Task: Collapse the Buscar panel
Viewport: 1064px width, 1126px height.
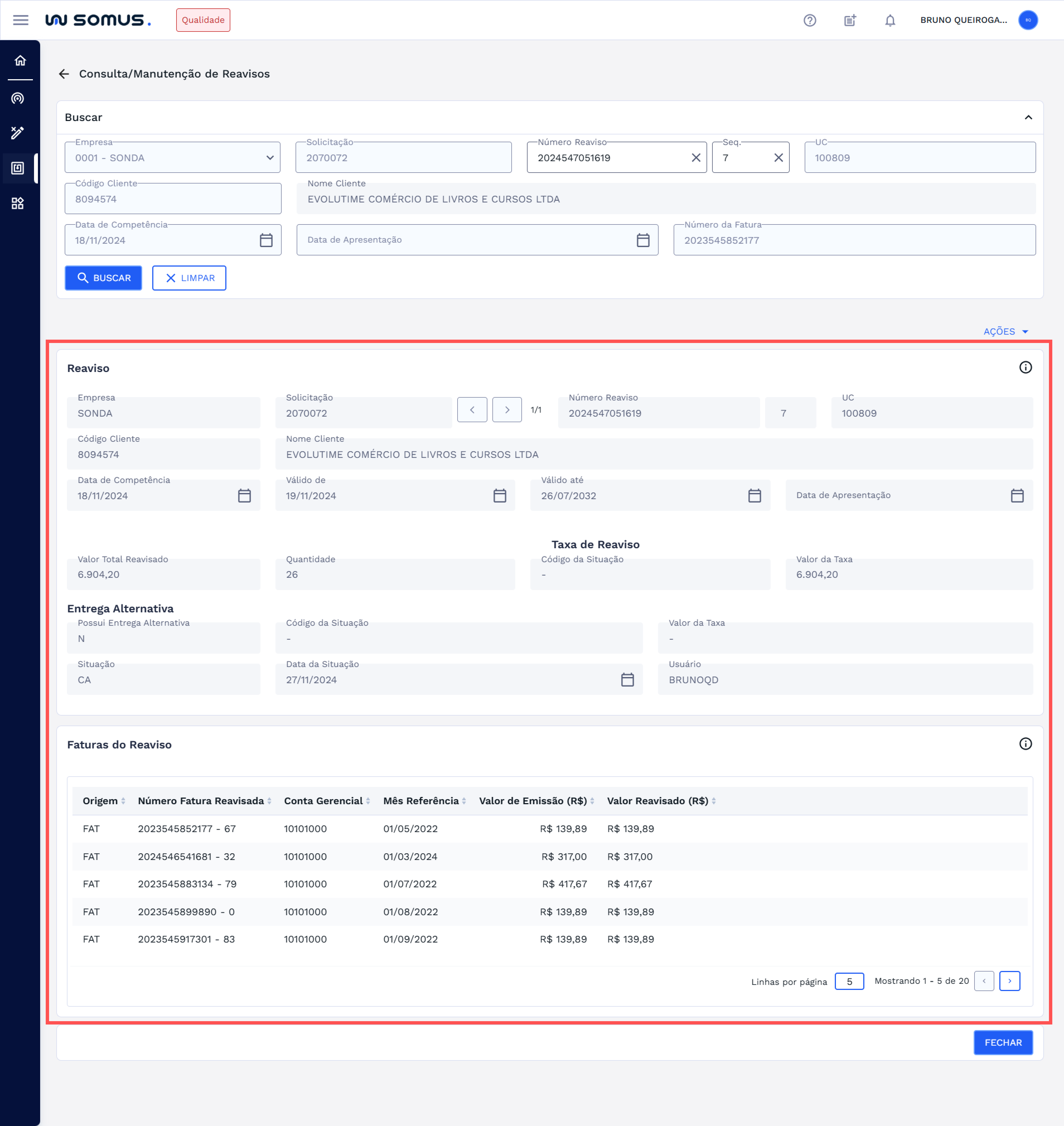Action: point(1028,117)
